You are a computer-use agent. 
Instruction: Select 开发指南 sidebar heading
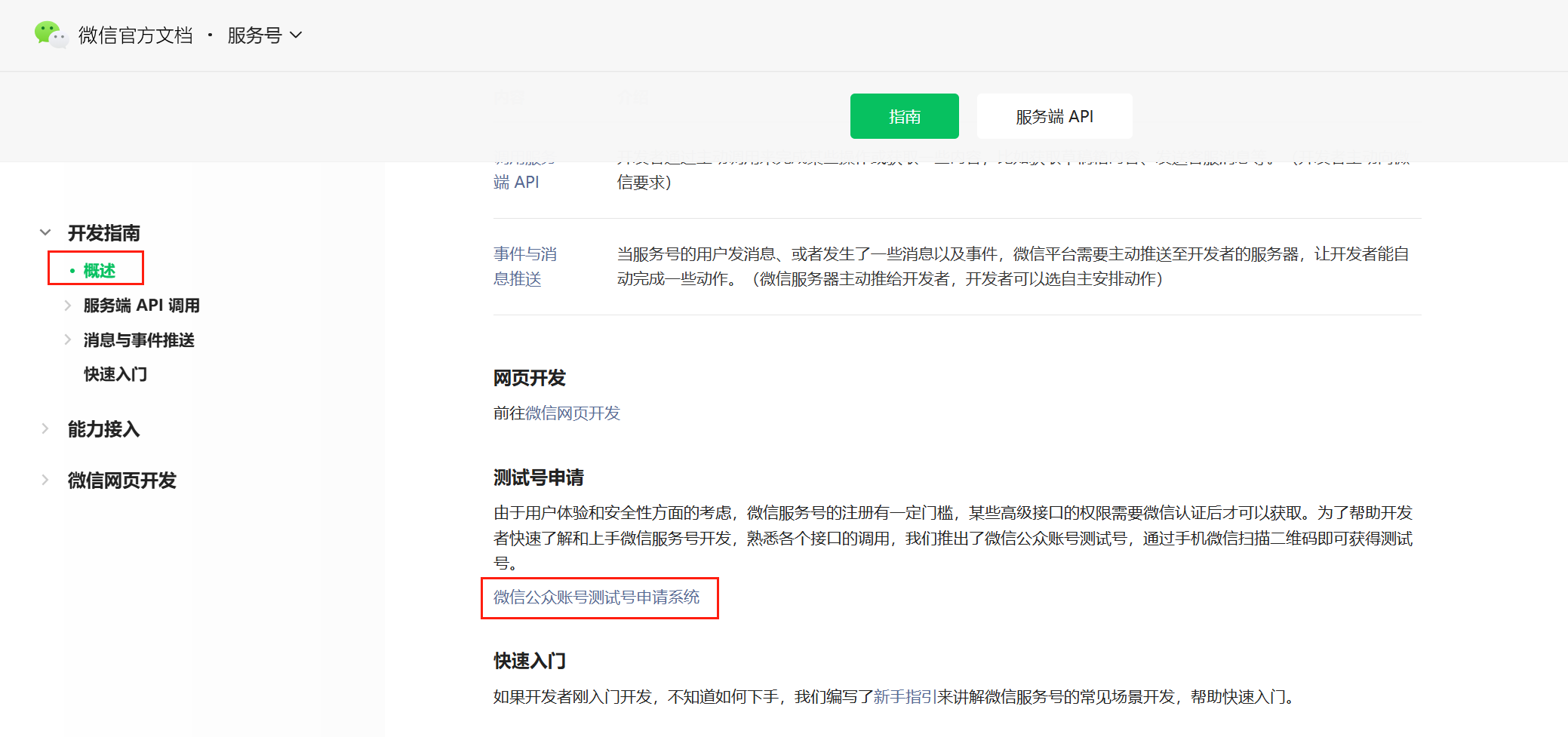[104, 233]
